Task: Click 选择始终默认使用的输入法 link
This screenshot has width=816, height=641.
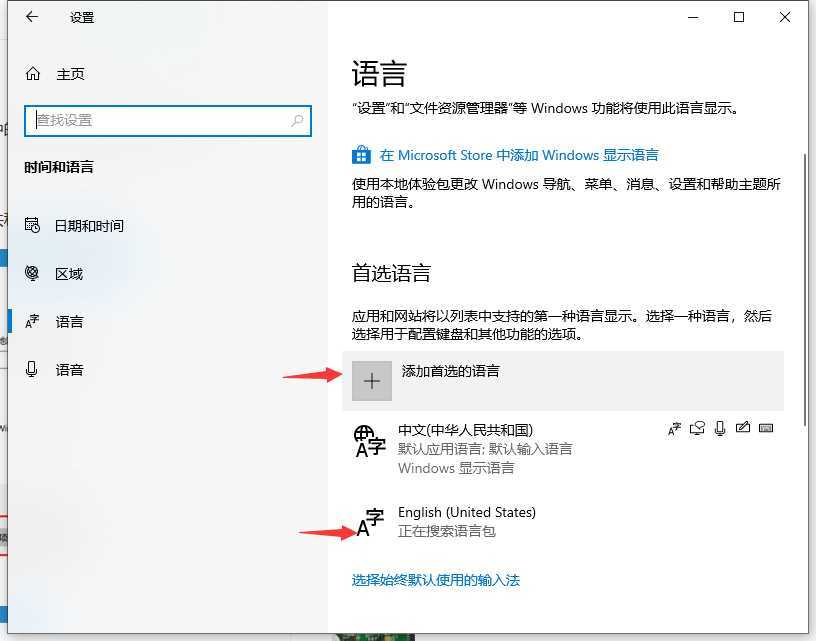Action: click(436, 580)
